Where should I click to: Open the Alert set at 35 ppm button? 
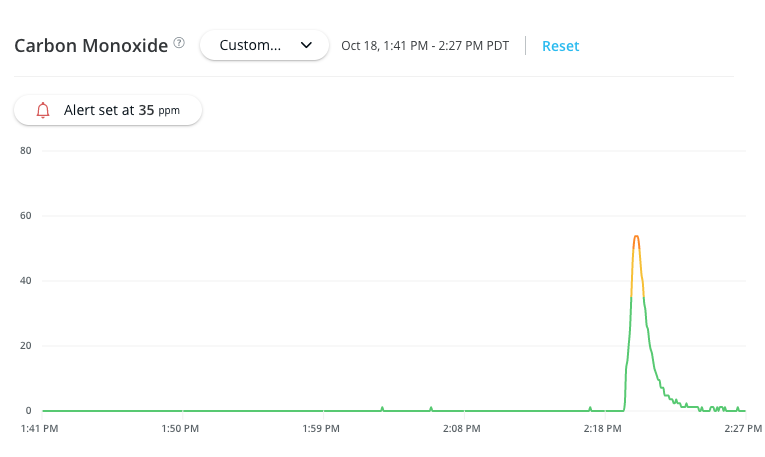108,111
